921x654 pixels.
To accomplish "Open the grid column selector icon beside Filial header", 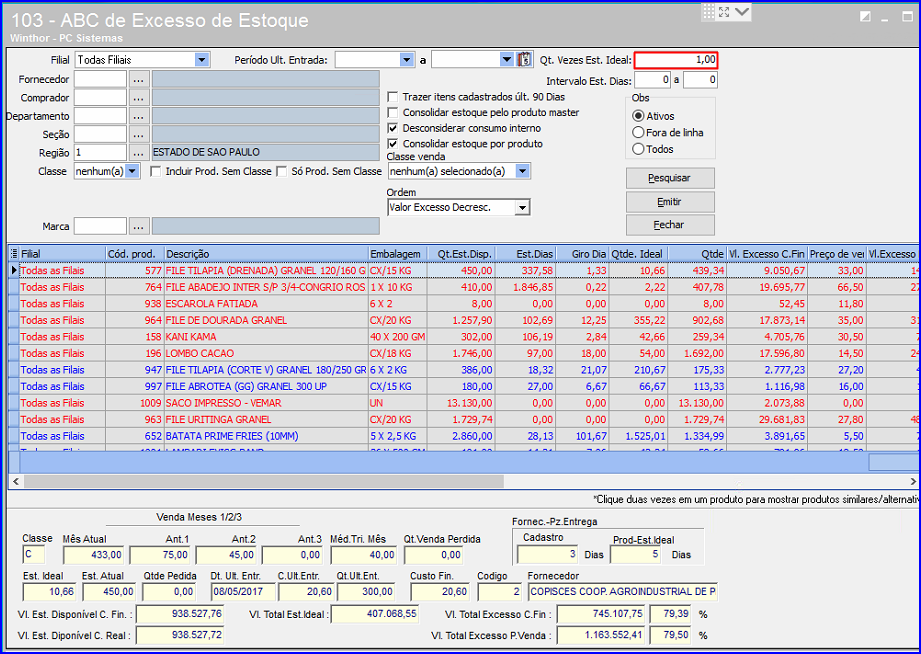I will click(14, 254).
